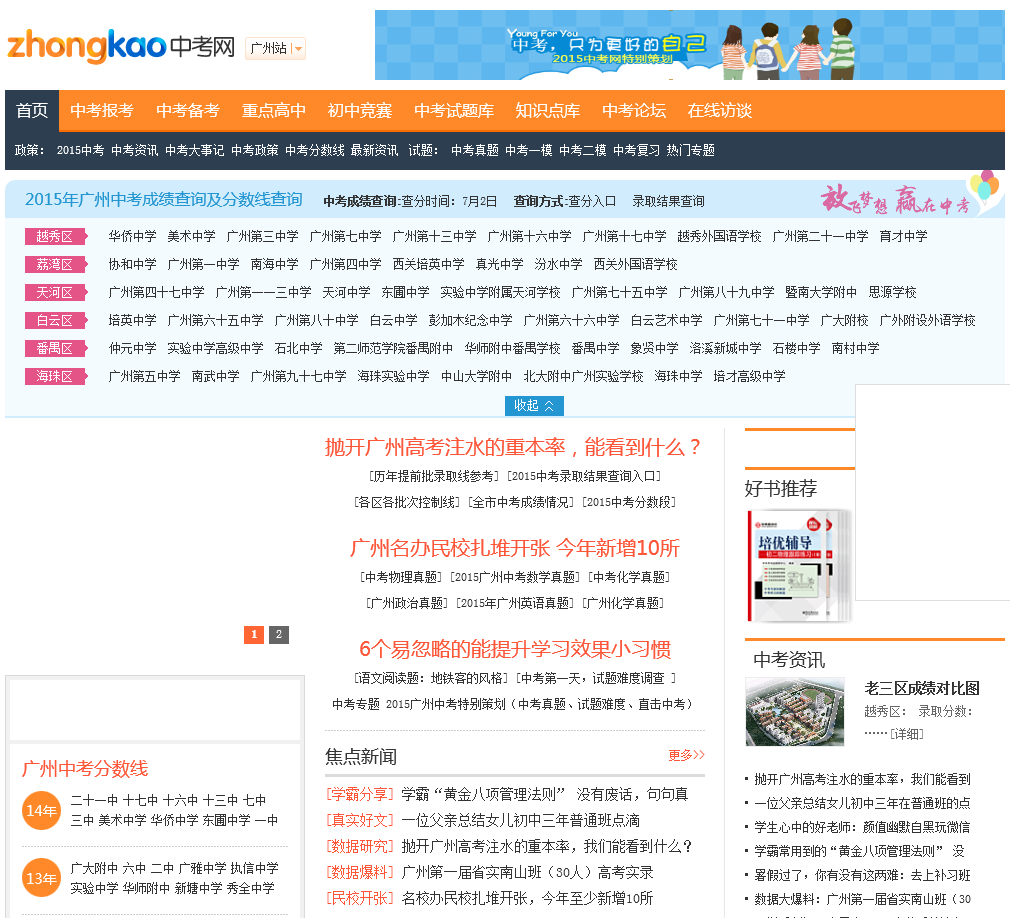1010x918 pixels.
Task: Click the 2015年广州中考成绩查询及分数线查询 title
Action: point(164,200)
